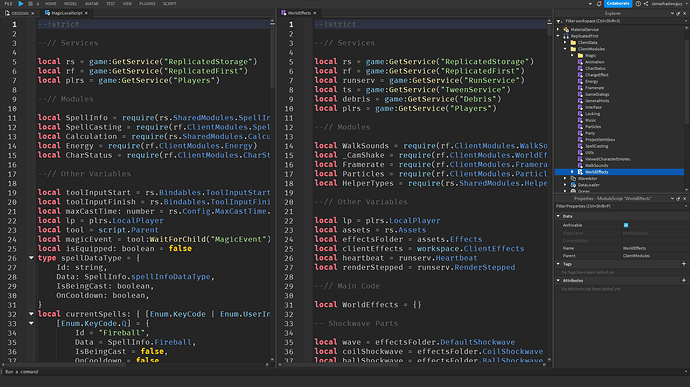Collapse the Enum.KeyCode.Q fold arrow

[x=31, y=323]
